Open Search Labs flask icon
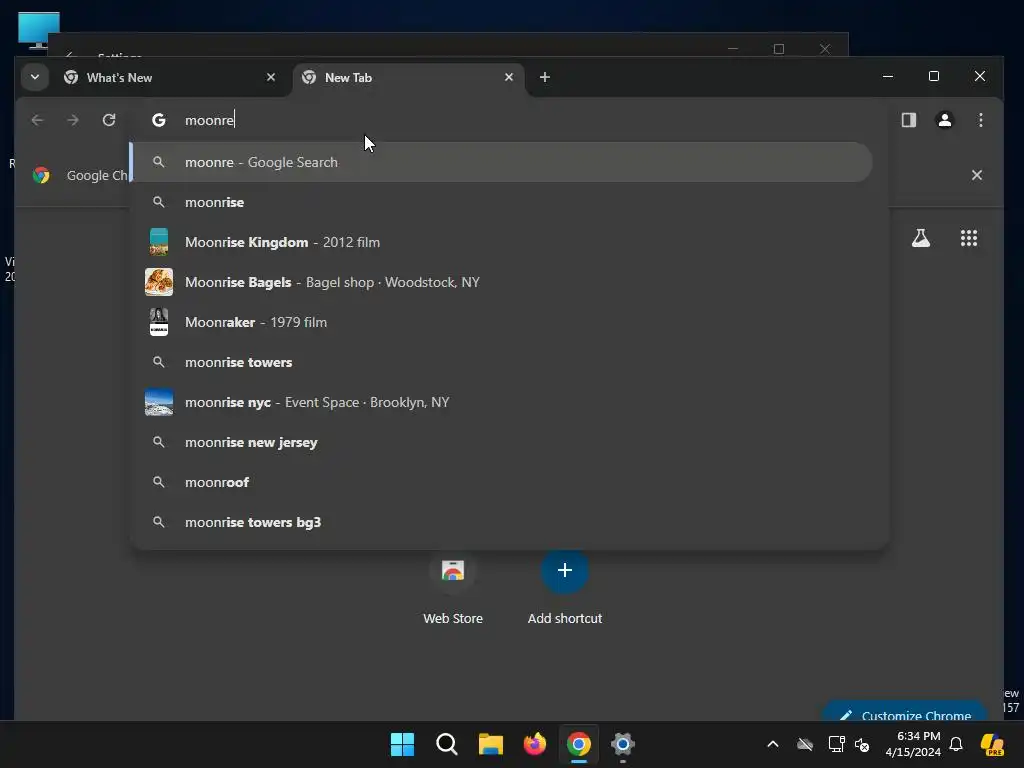The image size is (1024, 768). (x=921, y=238)
